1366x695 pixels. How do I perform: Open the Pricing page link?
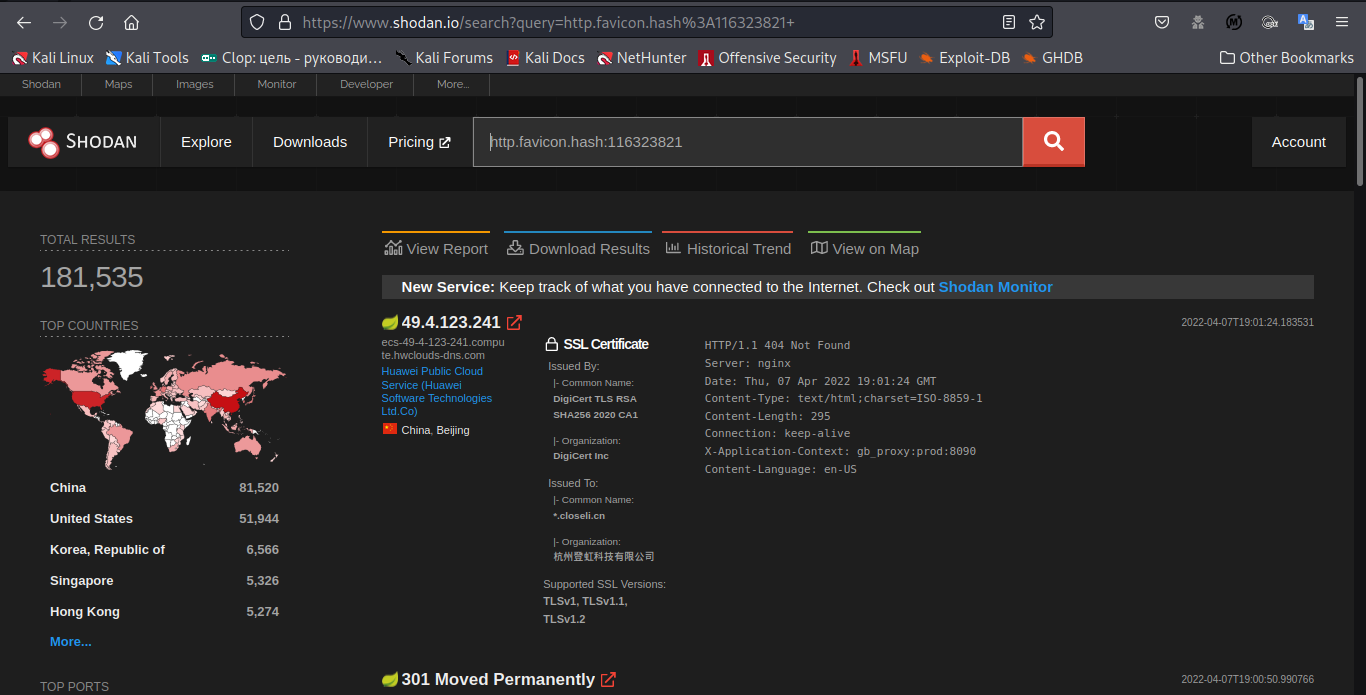[420, 142]
